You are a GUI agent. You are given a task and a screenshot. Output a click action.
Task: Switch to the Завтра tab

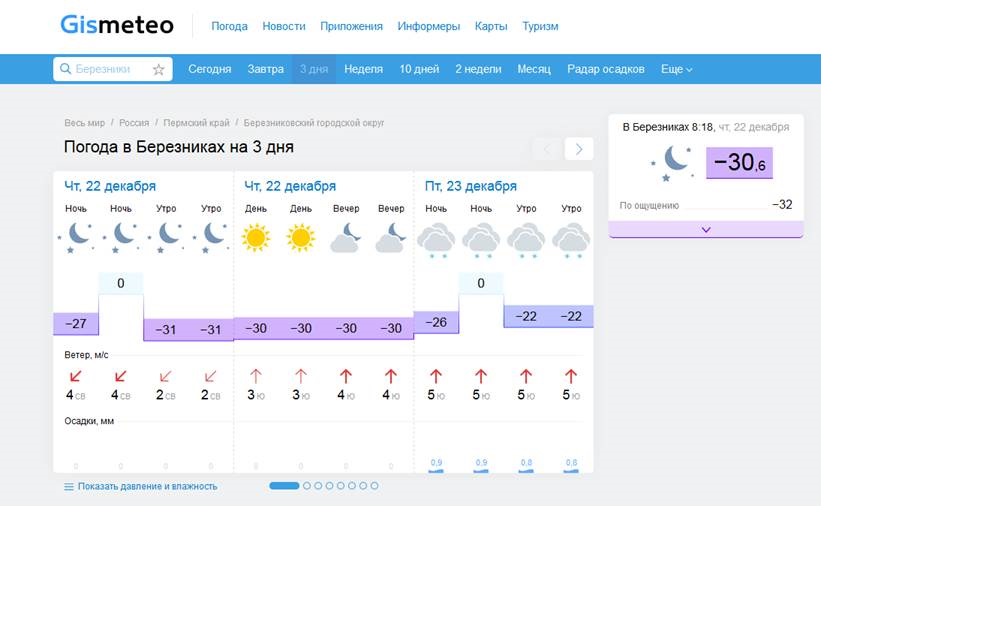[x=265, y=69]
